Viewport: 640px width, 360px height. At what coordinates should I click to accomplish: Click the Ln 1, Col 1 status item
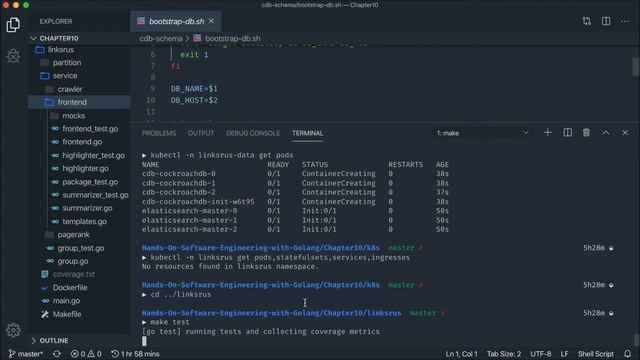462,354
